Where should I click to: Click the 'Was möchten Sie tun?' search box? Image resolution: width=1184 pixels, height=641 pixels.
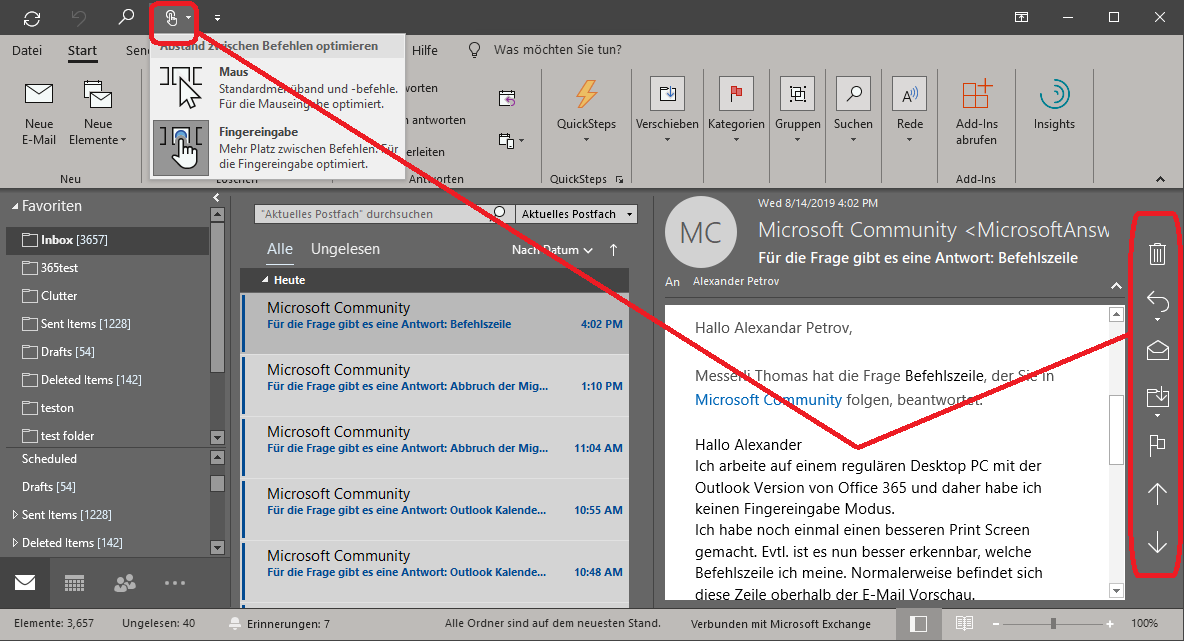tap(557, 50)
